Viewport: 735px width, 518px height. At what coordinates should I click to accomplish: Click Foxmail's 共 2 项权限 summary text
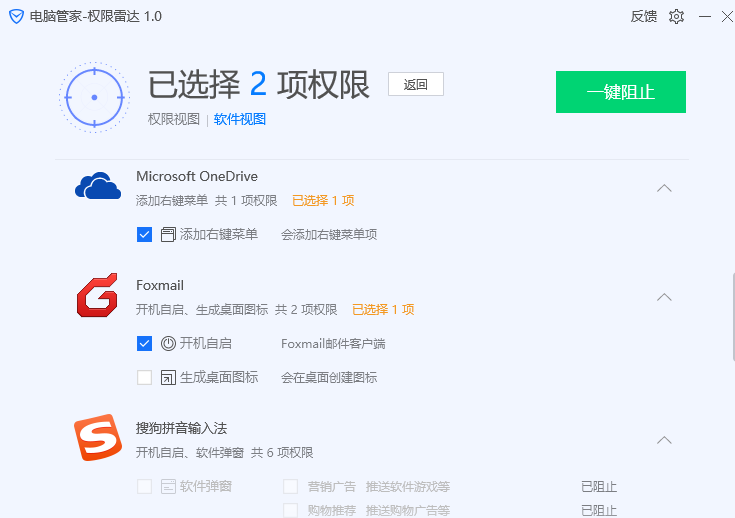tap(306, 309)
